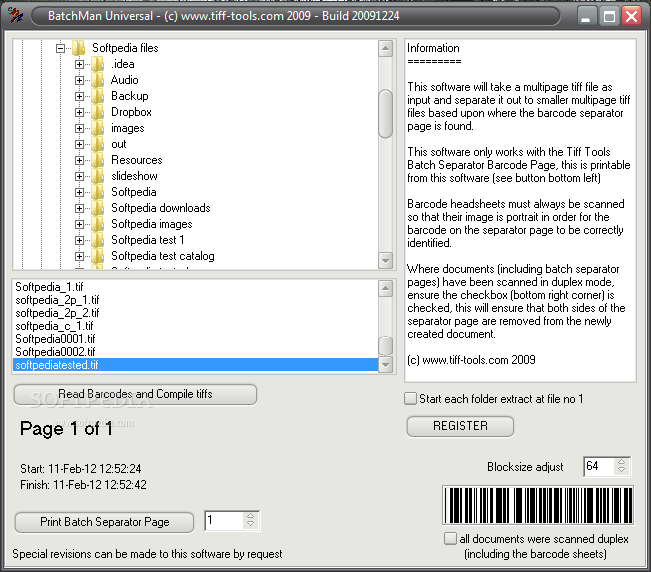This screenshot has width=651, height=572.
Task: Expand the Softpedia test catalog node
Action: [x=79, y=256]
